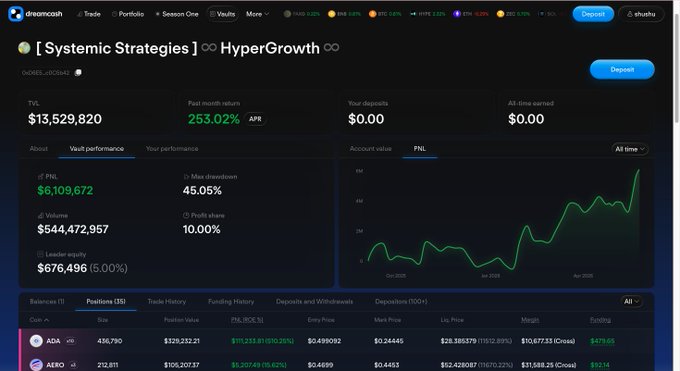Switch chart to PNL view

click(x=419, y=148)
